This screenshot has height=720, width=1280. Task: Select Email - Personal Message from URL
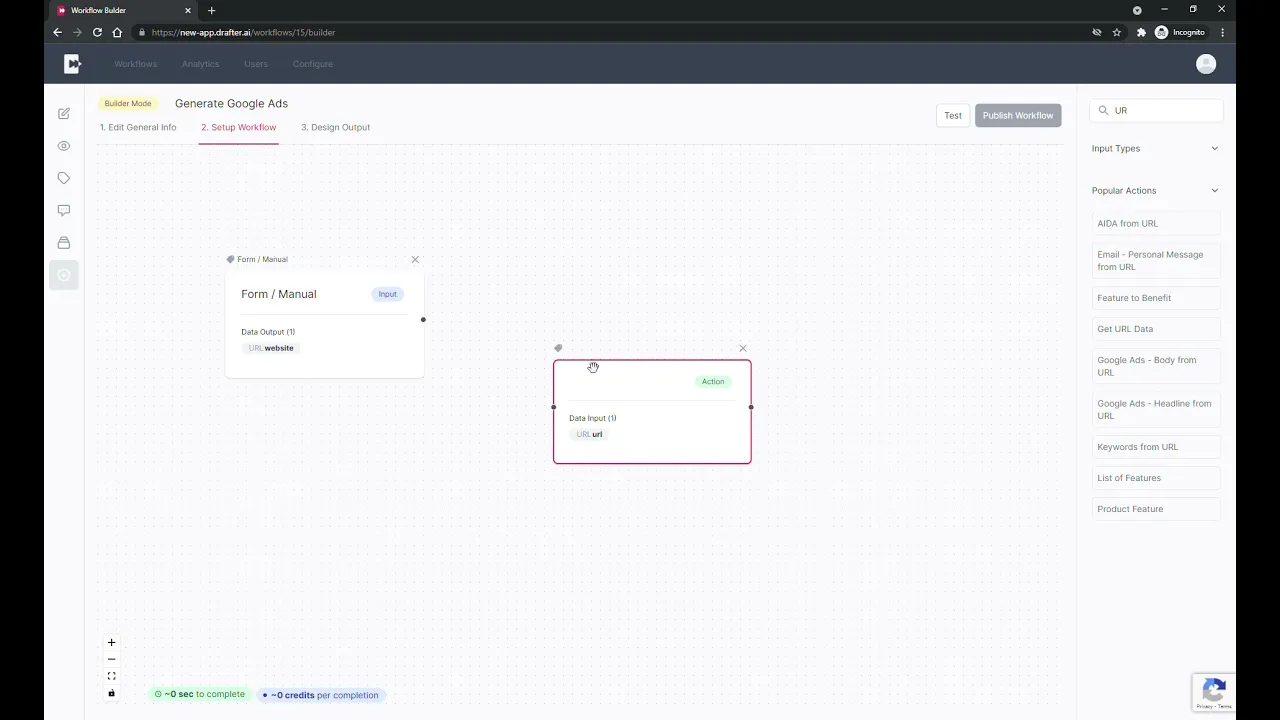coord(1157,261)
